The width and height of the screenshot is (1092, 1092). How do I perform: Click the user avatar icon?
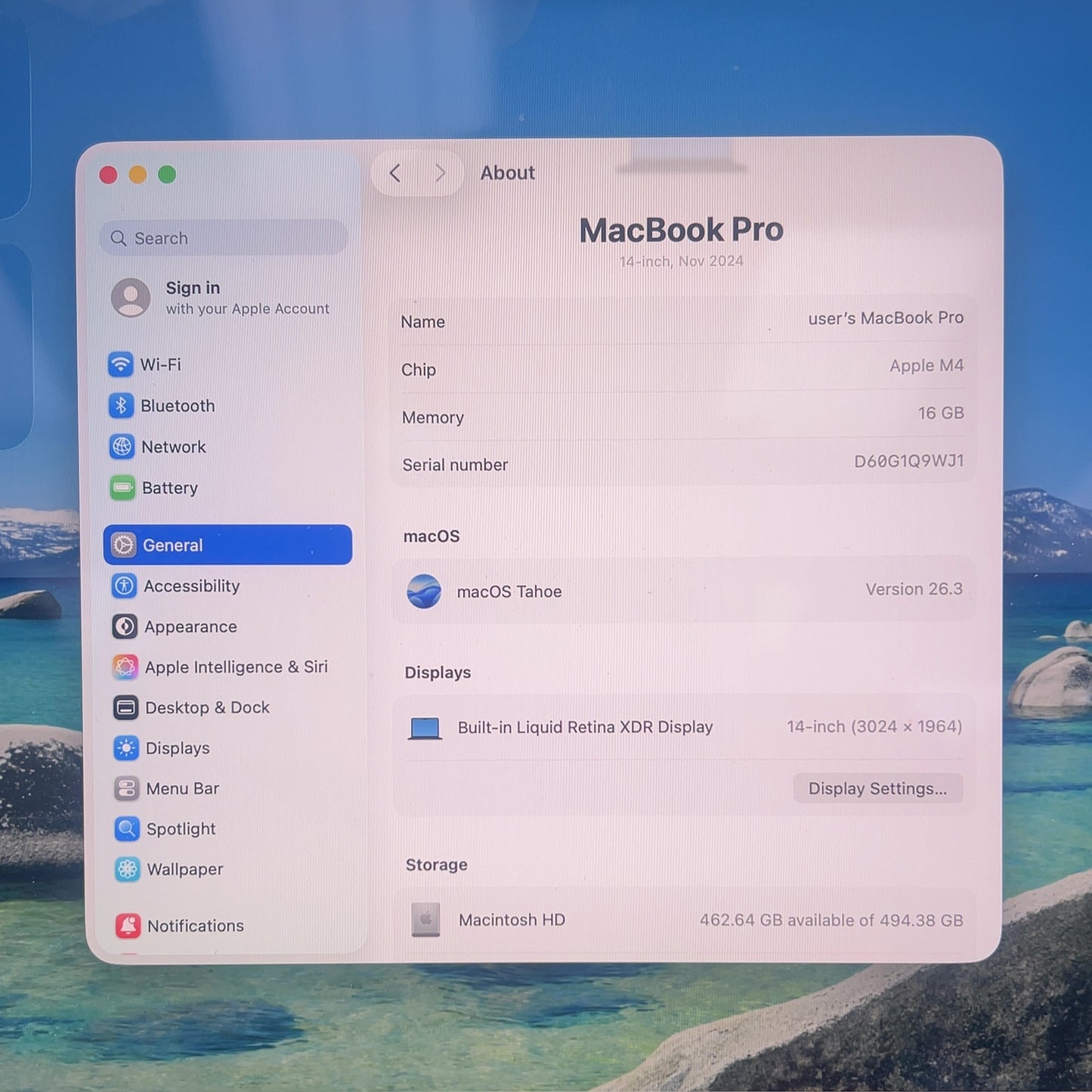(131, 298)
